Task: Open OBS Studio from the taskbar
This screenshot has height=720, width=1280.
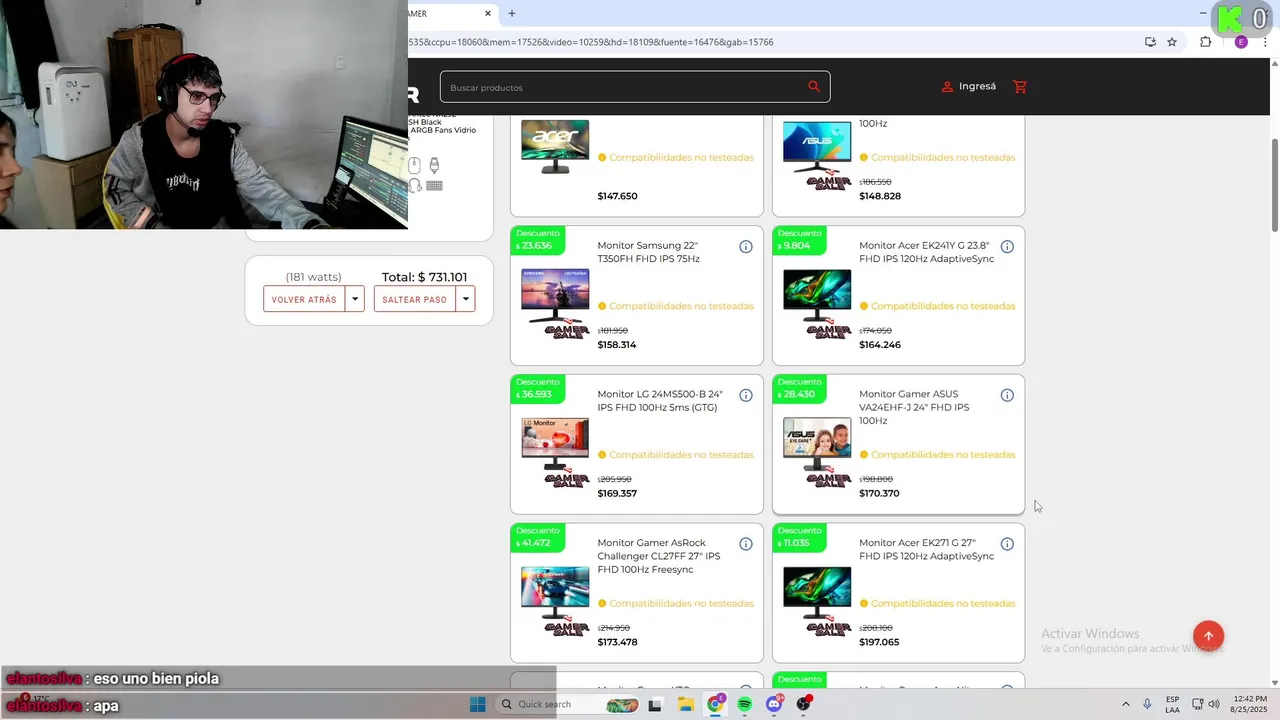Action: tap(804, 704)
